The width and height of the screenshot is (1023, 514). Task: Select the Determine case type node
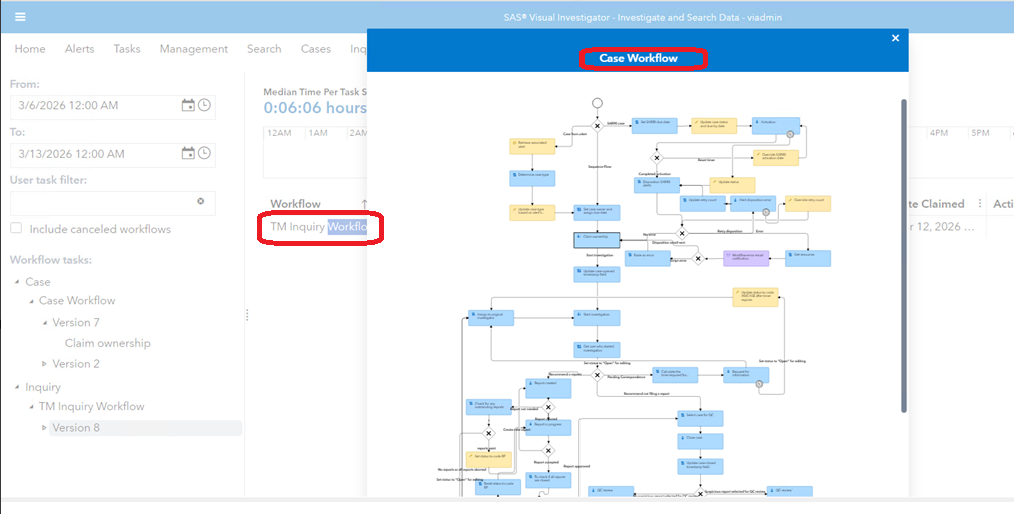click(532, 178)
